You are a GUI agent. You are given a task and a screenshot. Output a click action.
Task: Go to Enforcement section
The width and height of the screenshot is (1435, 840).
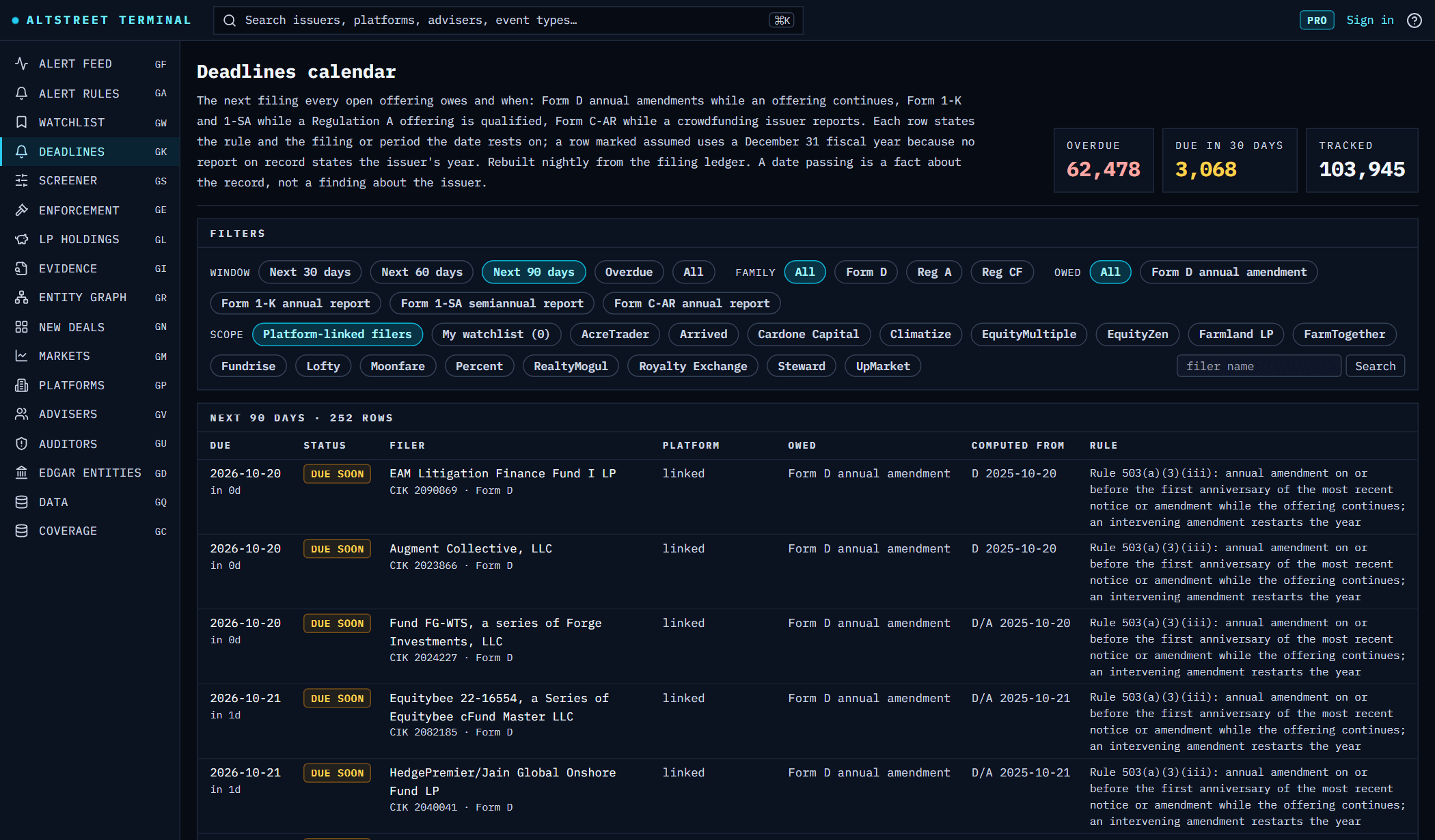(x=90, y=210)
